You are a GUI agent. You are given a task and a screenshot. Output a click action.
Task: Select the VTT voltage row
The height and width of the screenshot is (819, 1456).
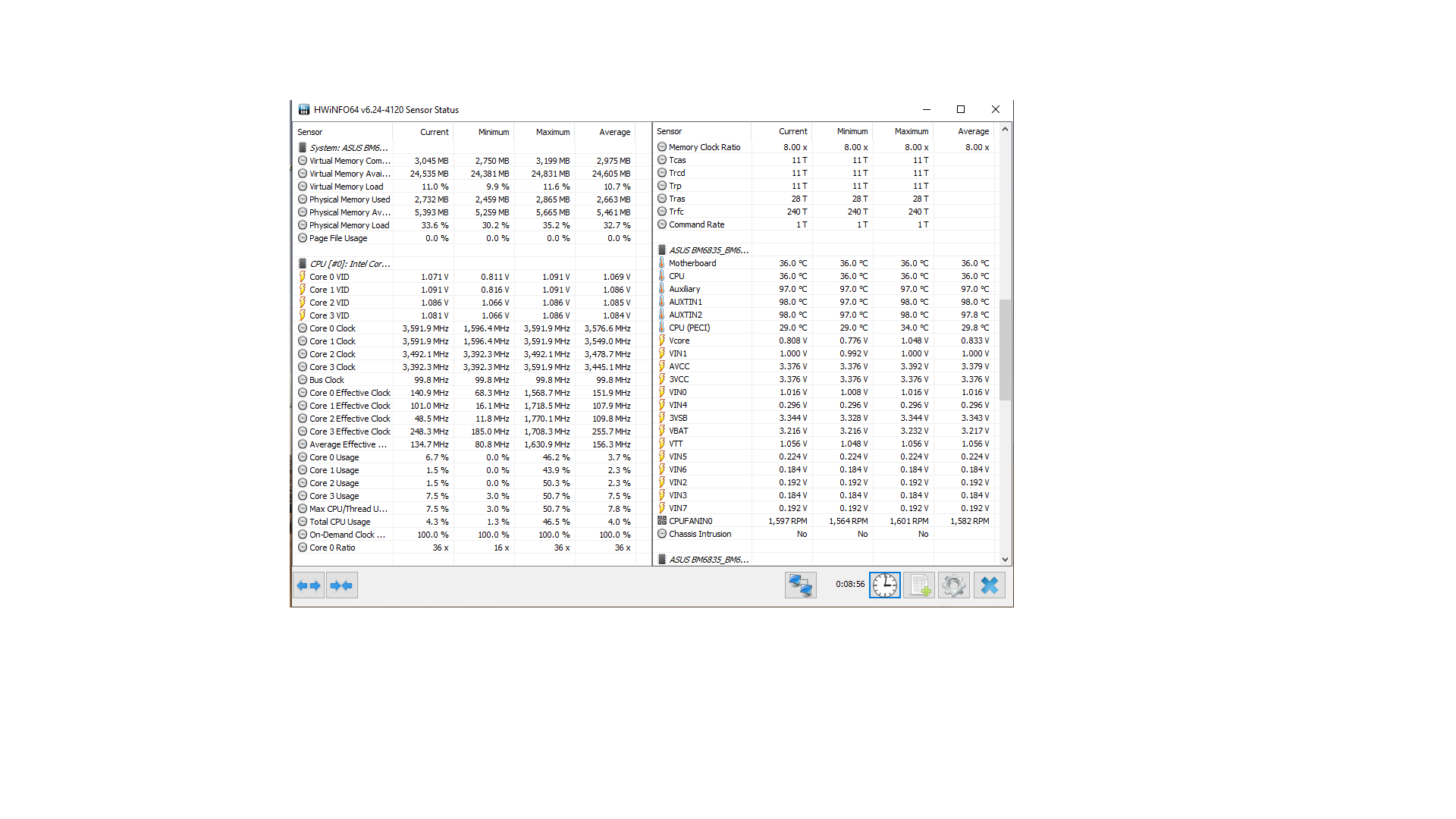(x=824, y=444)
